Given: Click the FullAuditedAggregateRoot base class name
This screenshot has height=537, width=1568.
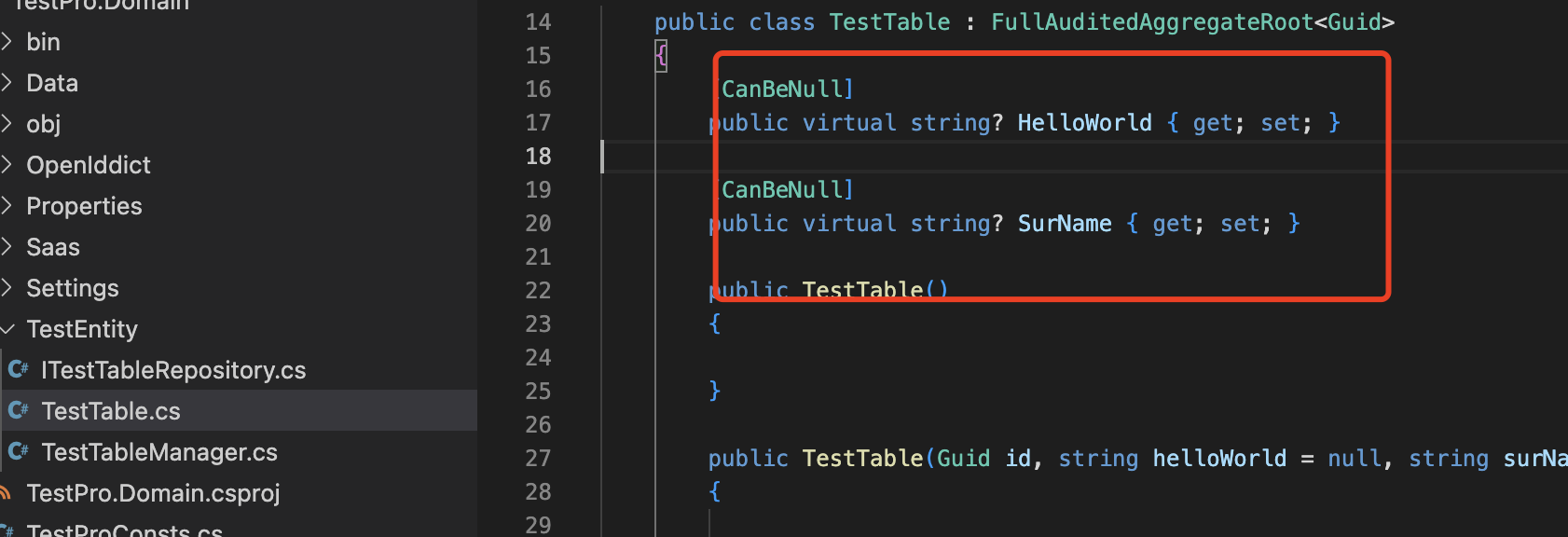Looking at the screenshot, I should 1151,22.
